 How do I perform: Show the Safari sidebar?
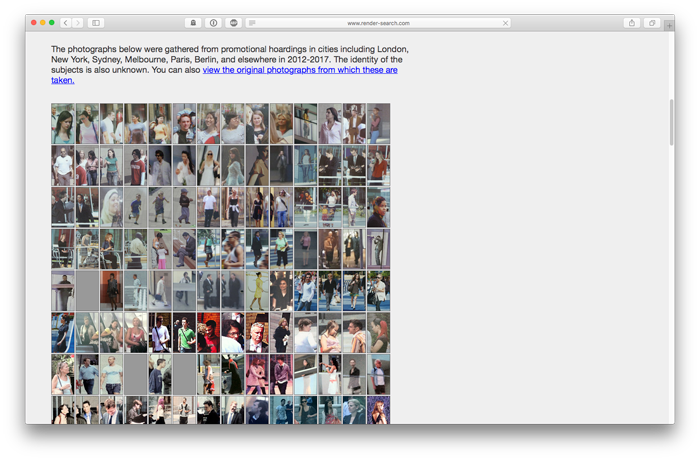pyautogui.click(x=96, y=23)
